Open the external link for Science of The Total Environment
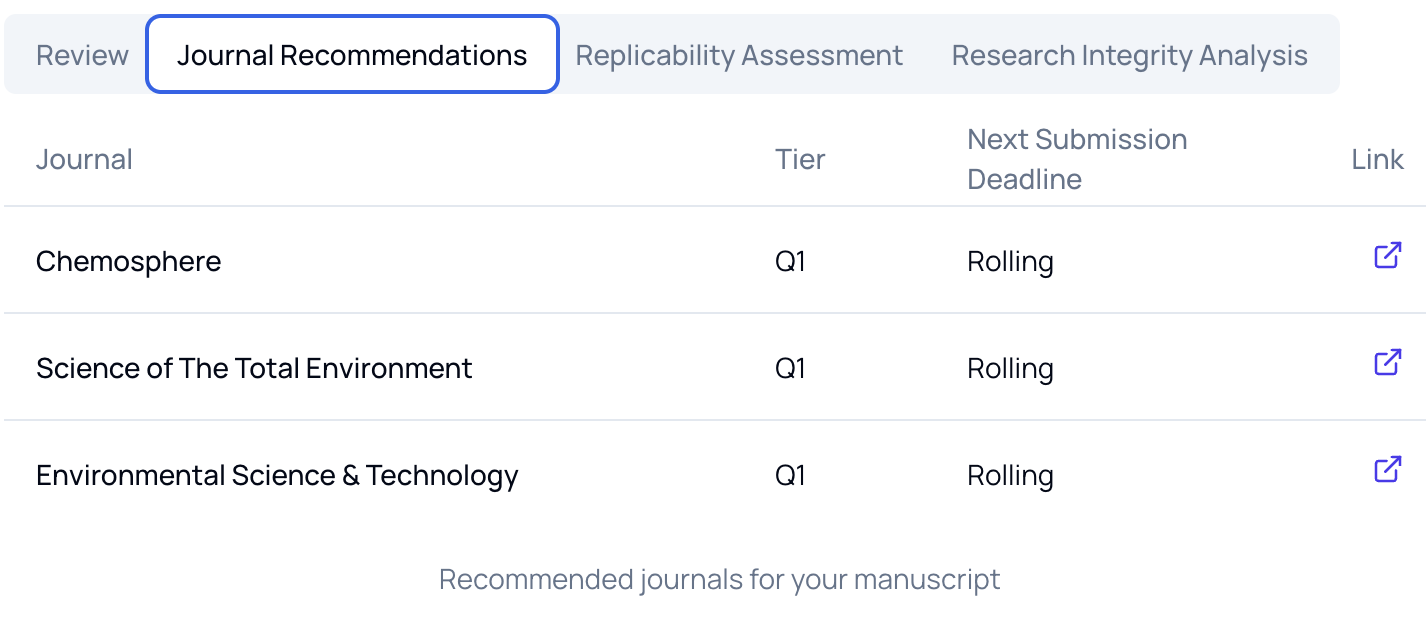1426x622 pixels. pyautogui.click(x=1386, y=362)
